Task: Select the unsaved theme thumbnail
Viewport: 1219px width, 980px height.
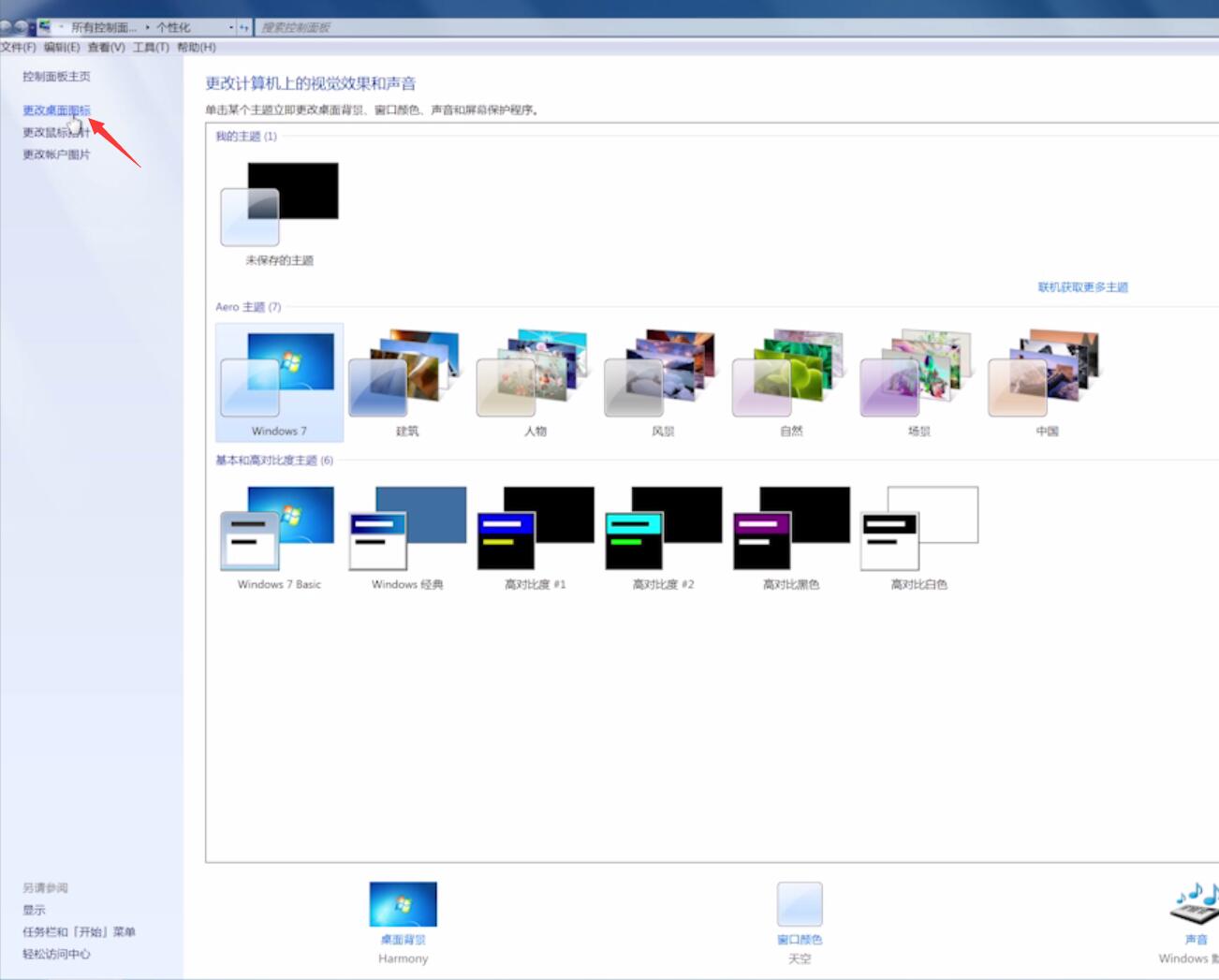Action: (279, 205)
